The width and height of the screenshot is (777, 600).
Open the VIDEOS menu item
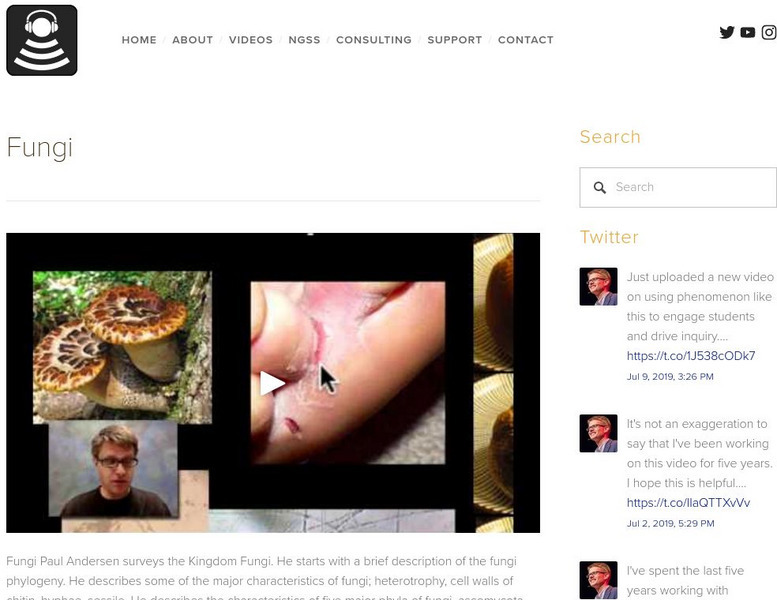(251, 40)
